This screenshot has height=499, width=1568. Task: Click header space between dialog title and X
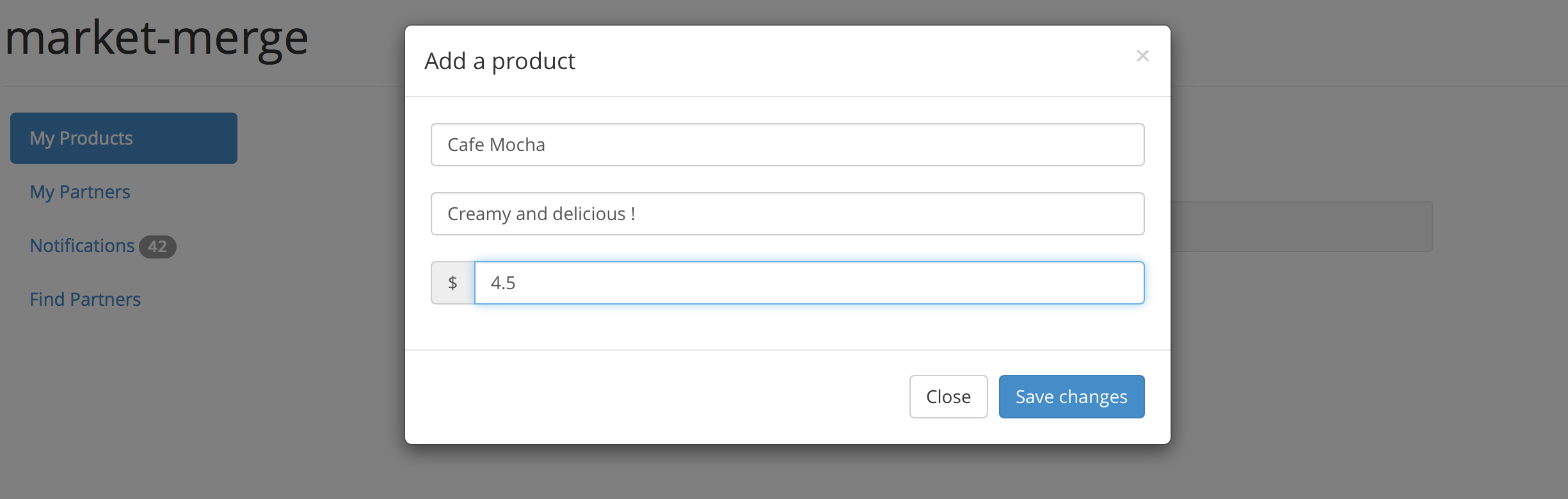(x=832, y=61)
